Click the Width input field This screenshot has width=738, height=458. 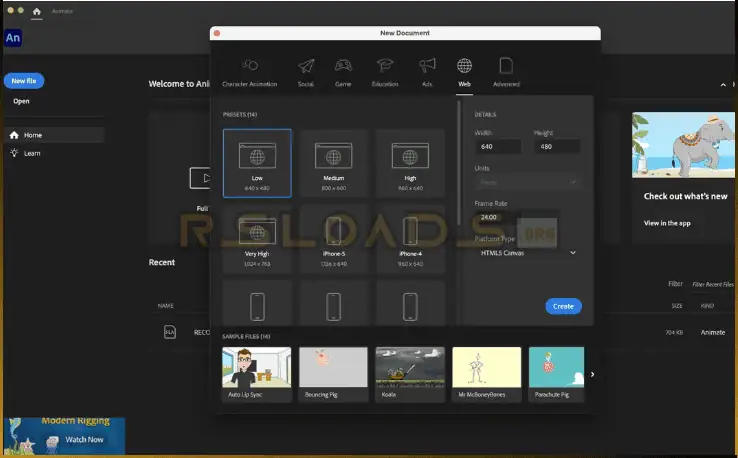pyautogui.click(x=497, y=147)
